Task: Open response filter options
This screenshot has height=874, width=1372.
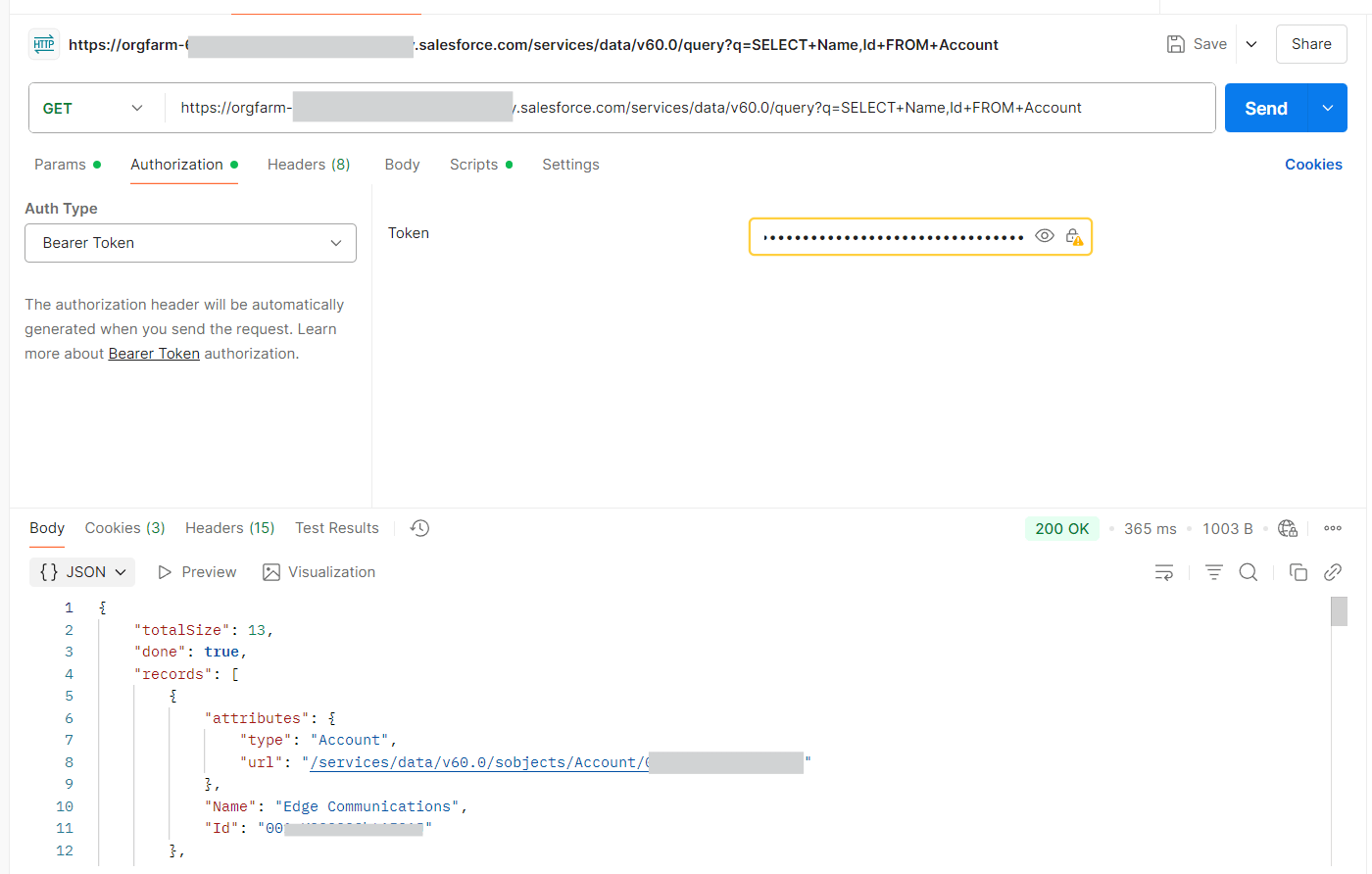Action: [1213, 571]
